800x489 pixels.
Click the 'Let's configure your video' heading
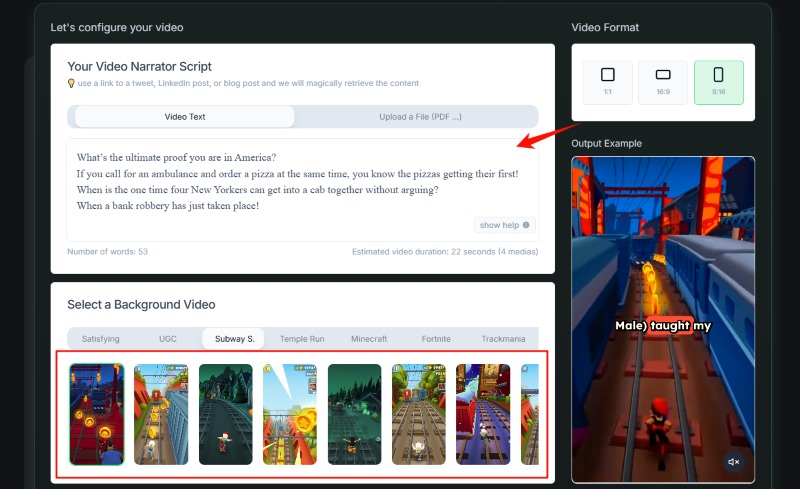(x=117, y=28)
